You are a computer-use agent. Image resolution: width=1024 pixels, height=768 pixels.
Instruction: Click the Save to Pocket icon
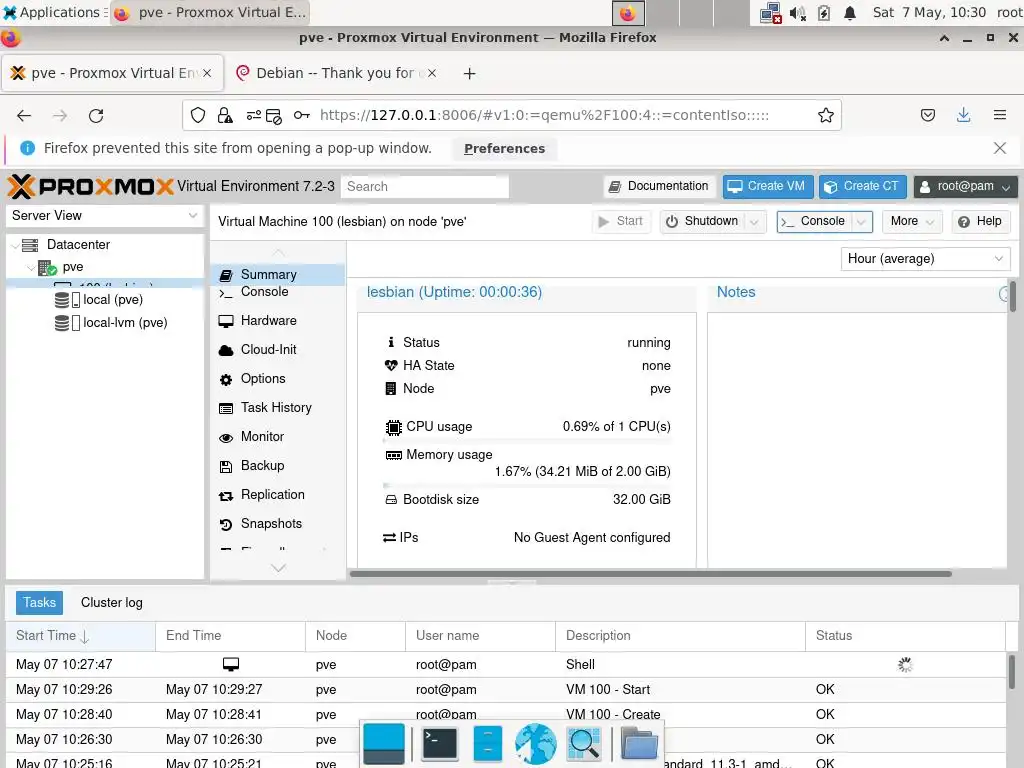[928, 116]
